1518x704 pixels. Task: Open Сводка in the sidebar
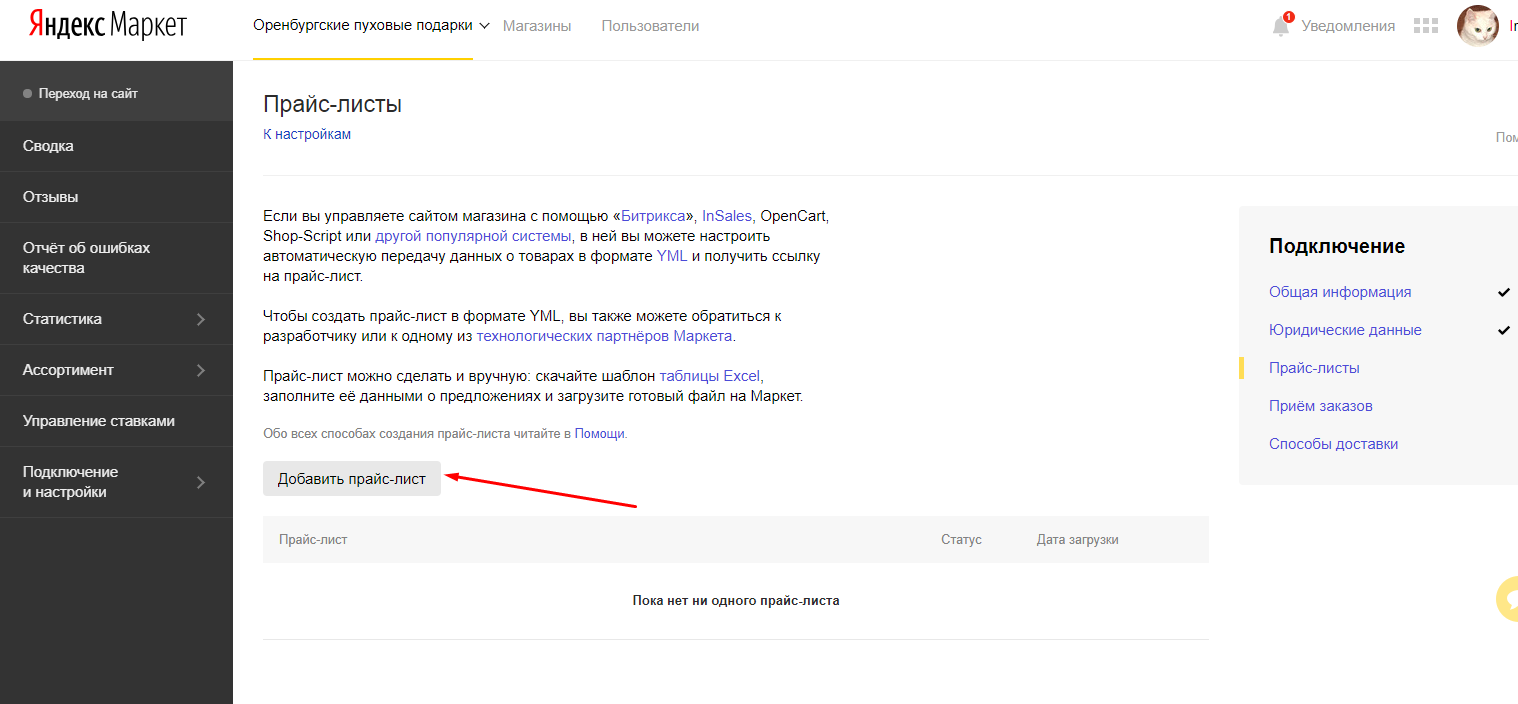pyautogui.click(x=116, y=146)
